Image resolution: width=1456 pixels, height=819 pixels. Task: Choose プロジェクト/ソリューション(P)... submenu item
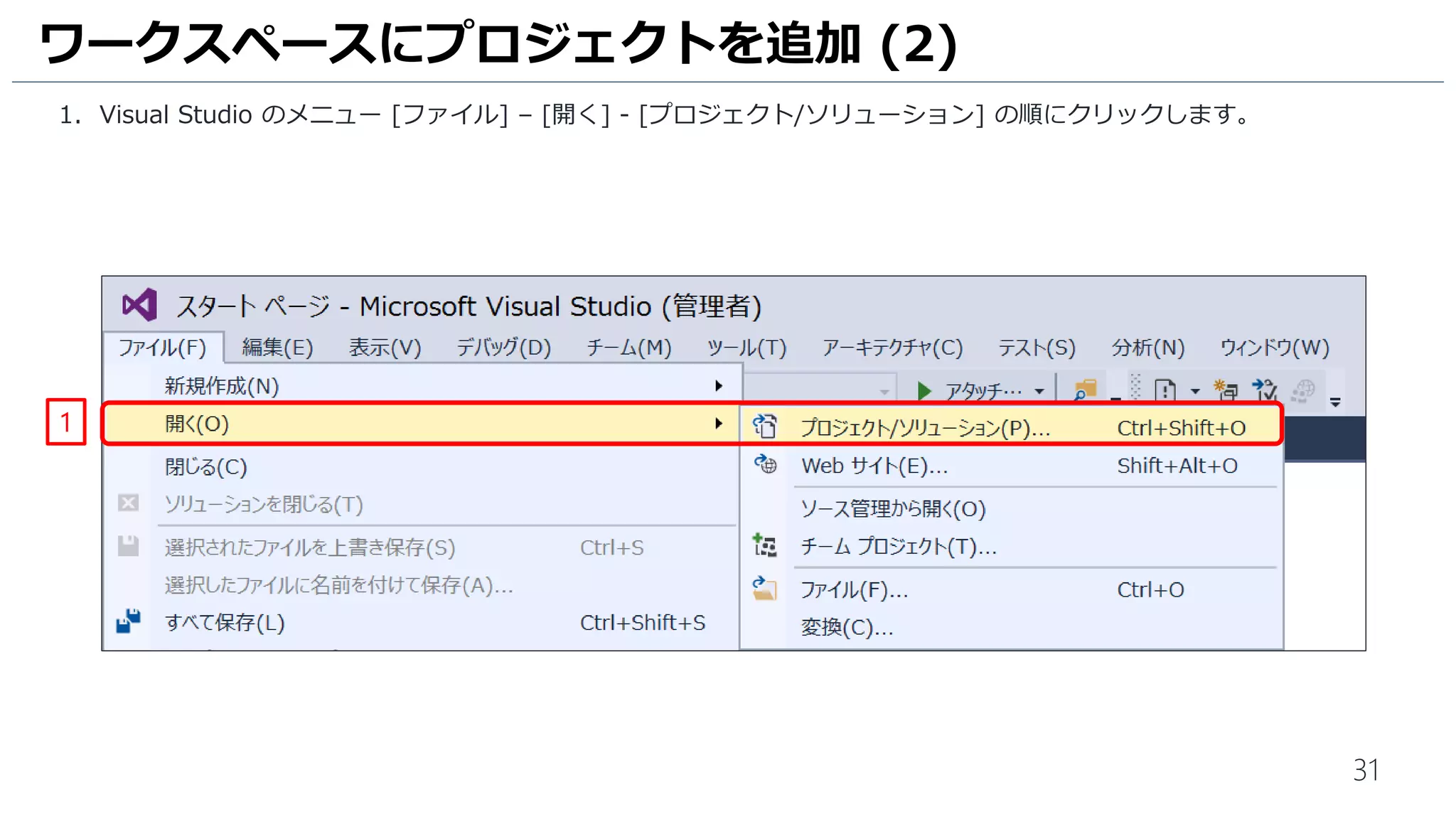(1012, 427)
